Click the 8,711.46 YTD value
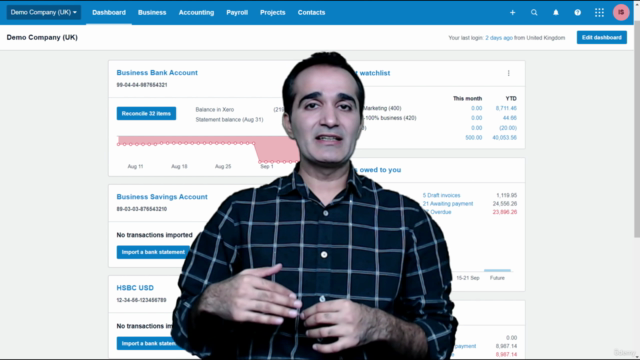640x360 pixels. pyautogui.click(x=506, y=108)
